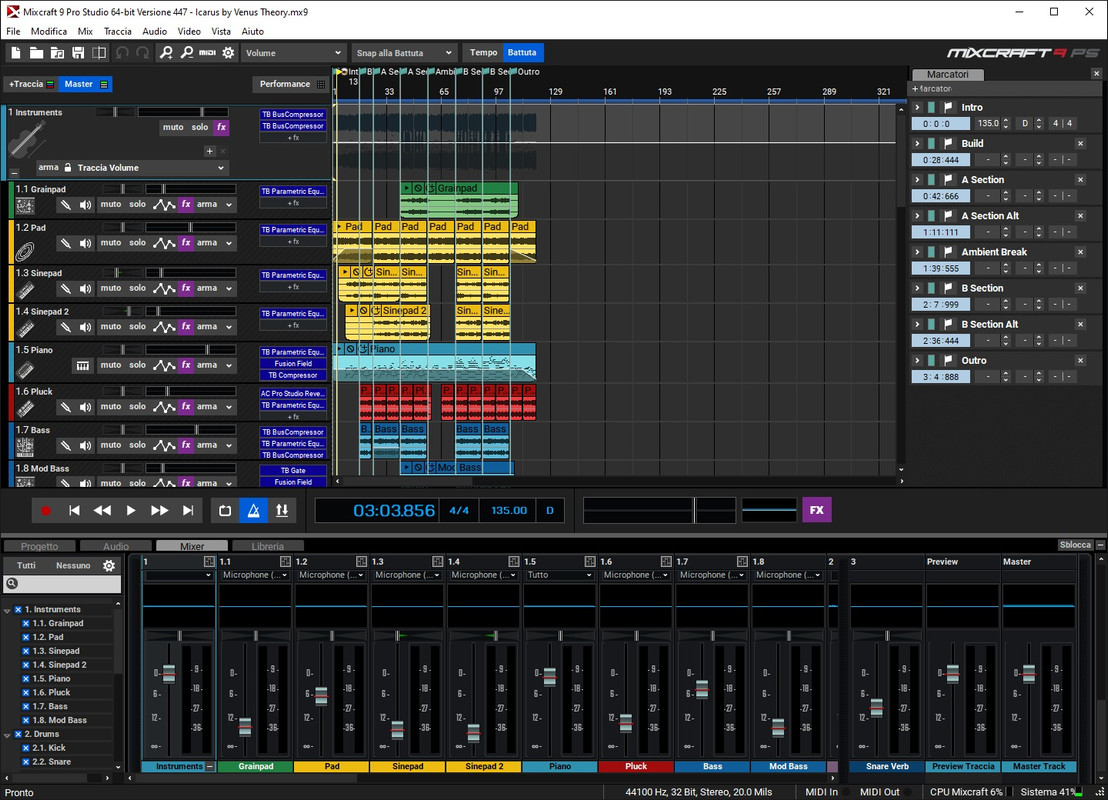Zoom out with the magnifier minus icon
This screenshot has height=800, width=1108.
[x=187, y=53]
